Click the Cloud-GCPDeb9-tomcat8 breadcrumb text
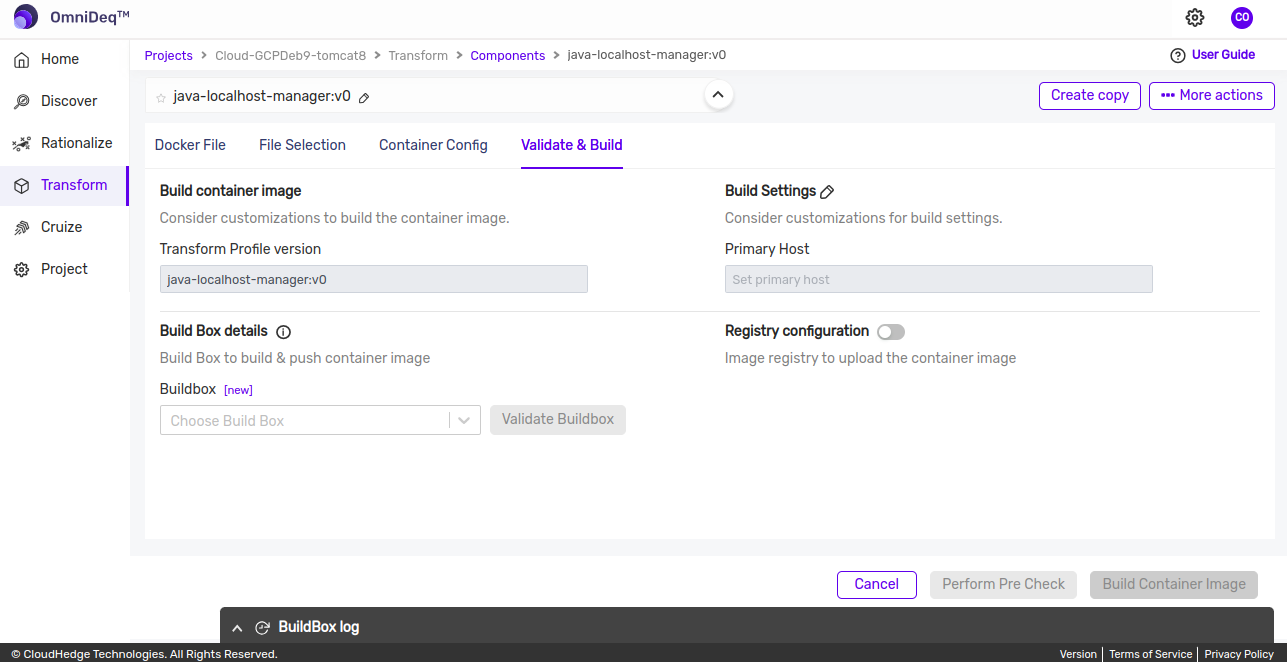1287x662 pixels. pyautogui.click(x=291, y=56)
